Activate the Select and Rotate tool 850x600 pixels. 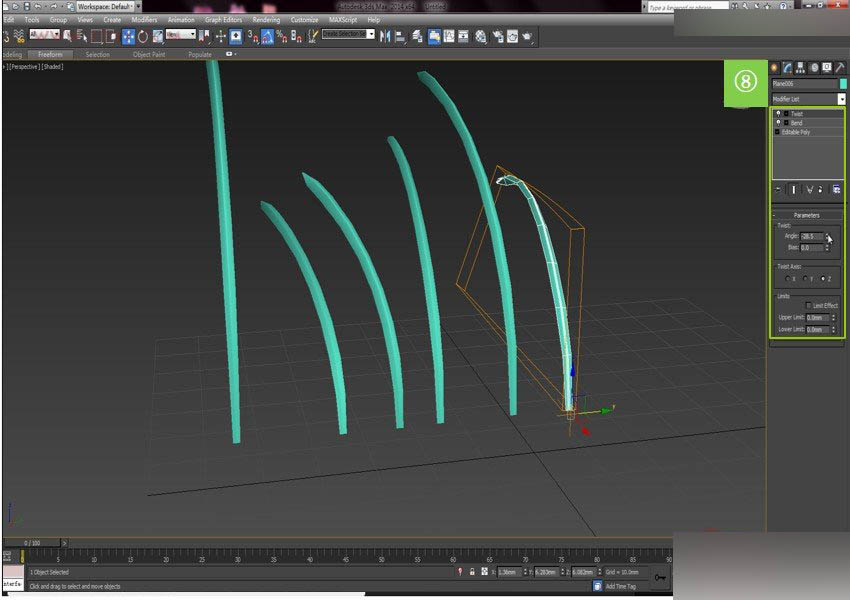tap(144, 38)
